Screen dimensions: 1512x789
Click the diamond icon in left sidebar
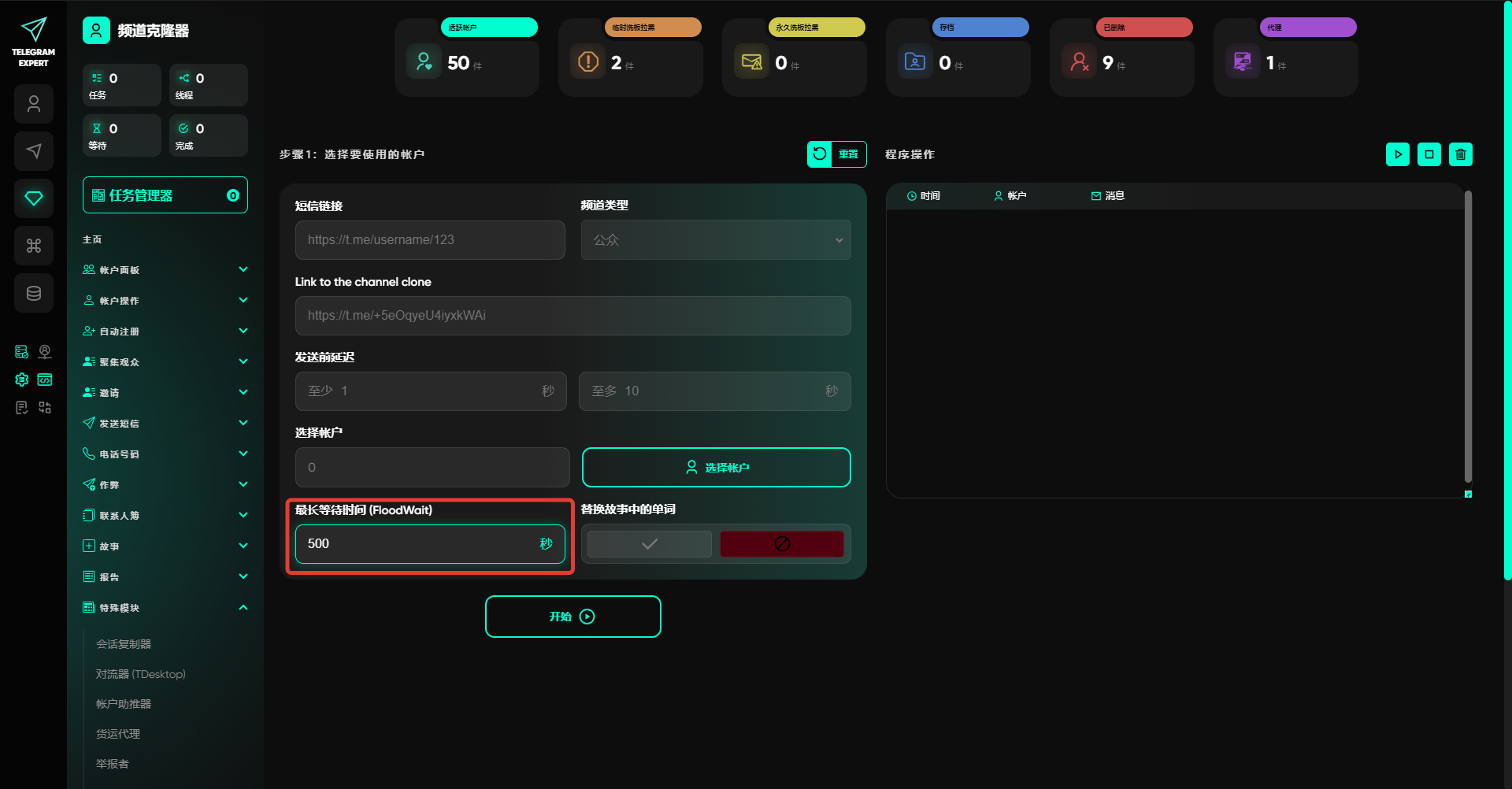(x=34, y=198)
